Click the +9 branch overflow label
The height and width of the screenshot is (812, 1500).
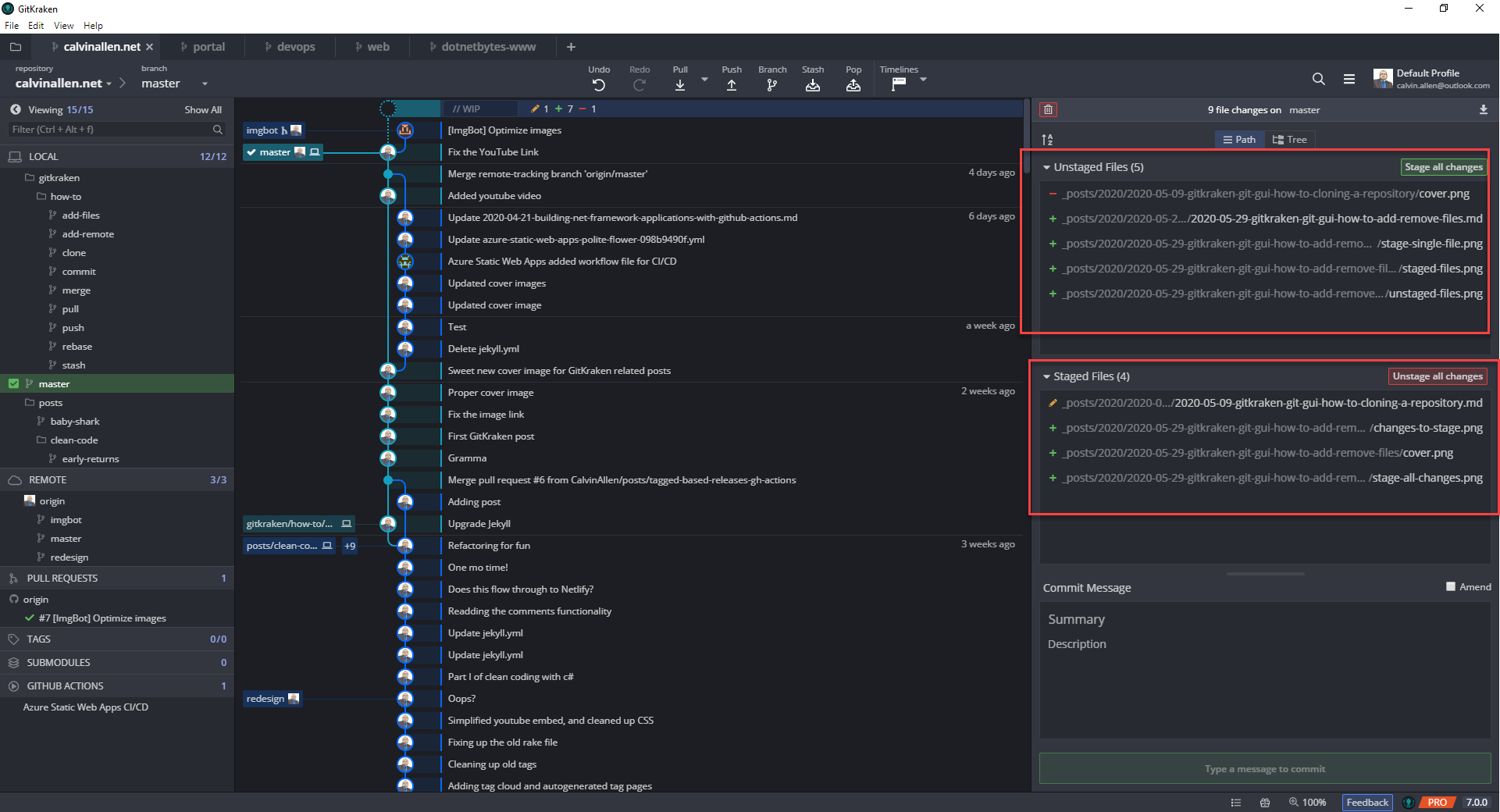tap(350, 546)
